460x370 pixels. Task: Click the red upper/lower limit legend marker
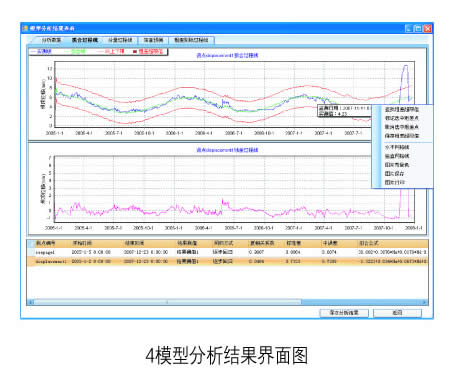coord(100,52)
